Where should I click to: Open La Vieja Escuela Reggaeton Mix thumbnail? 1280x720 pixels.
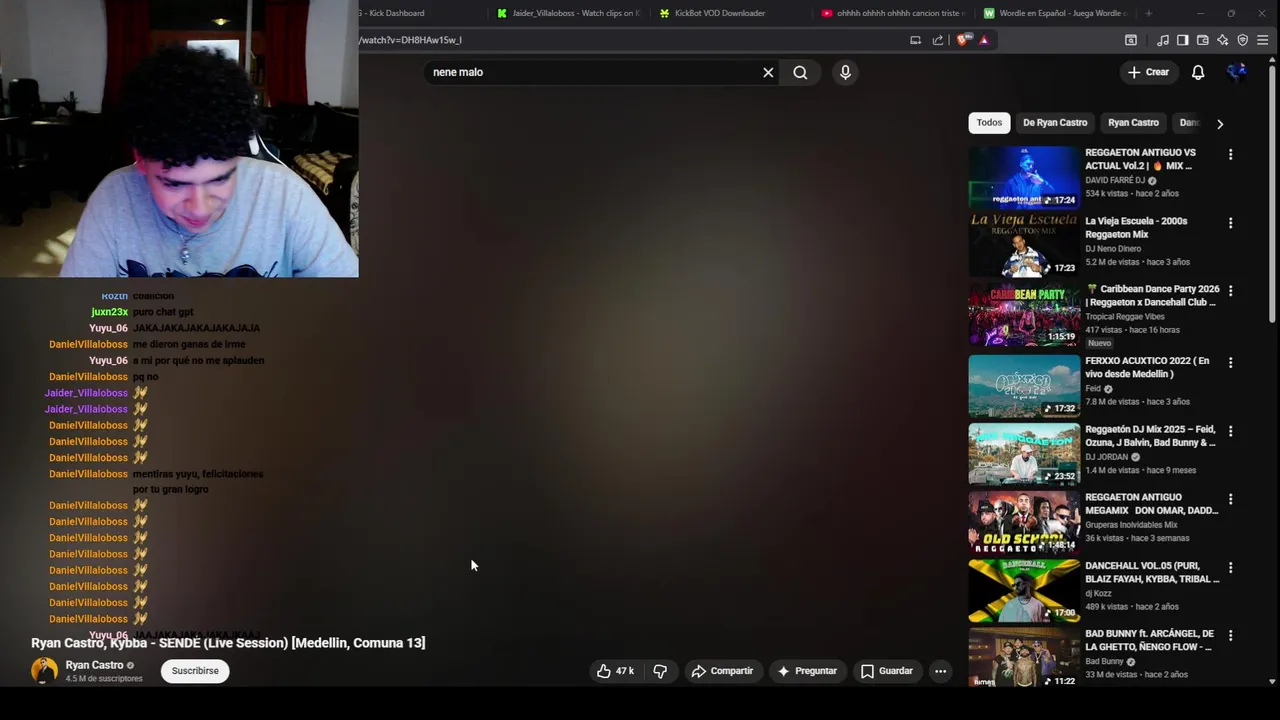pyautogui.click(x=1024, y=245)
